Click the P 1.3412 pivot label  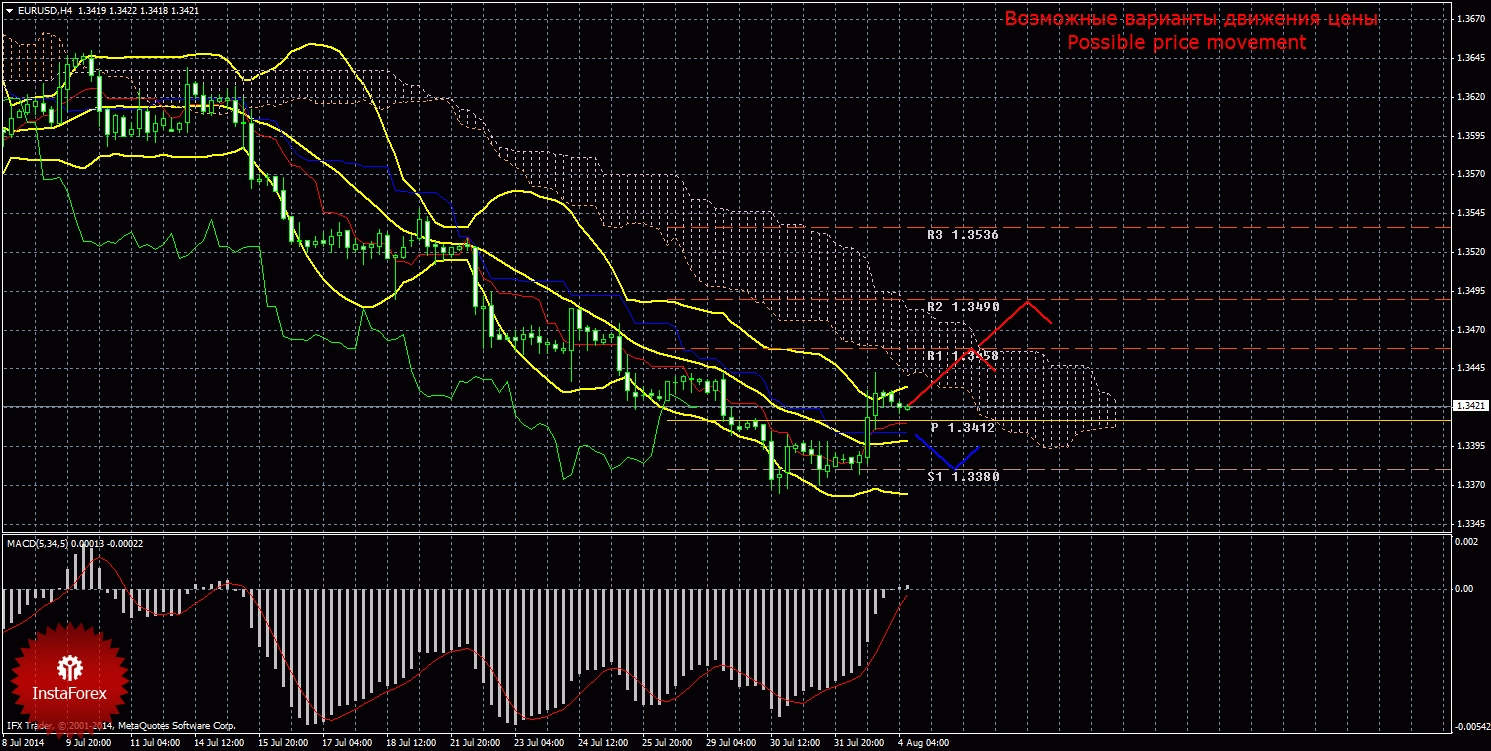962,428
